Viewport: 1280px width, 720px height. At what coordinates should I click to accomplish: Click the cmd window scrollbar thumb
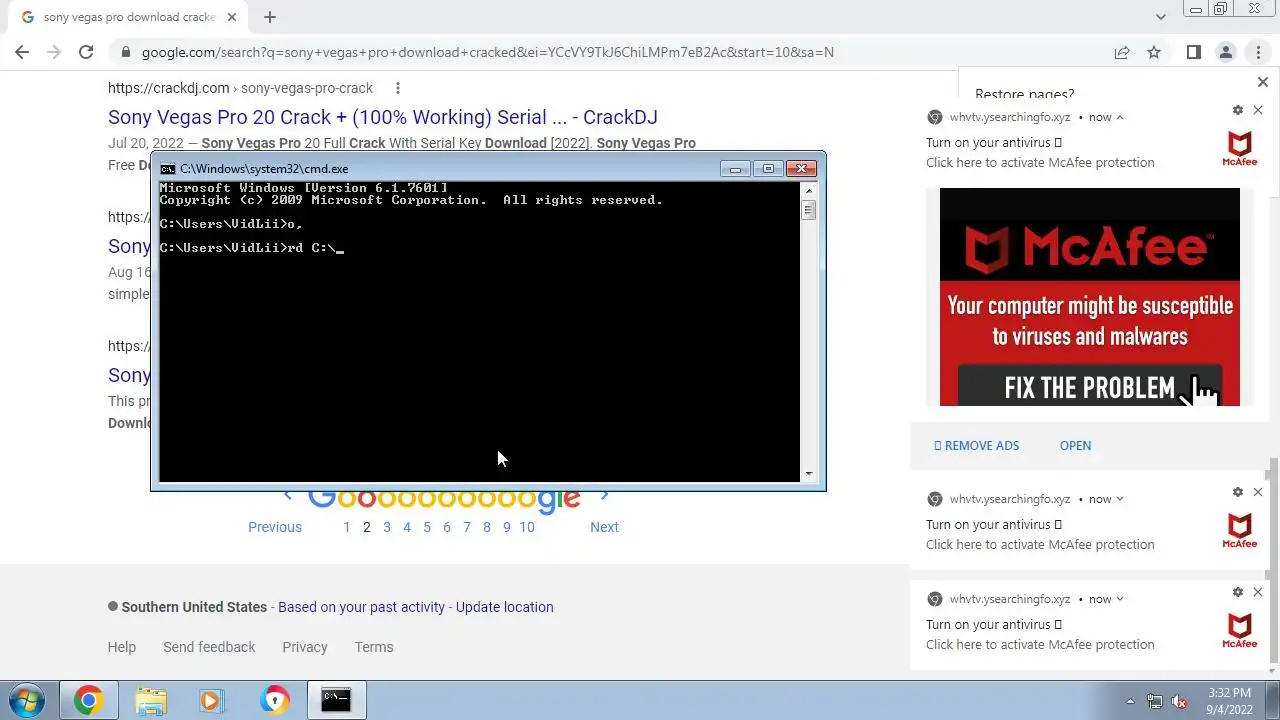click(808, 210)
